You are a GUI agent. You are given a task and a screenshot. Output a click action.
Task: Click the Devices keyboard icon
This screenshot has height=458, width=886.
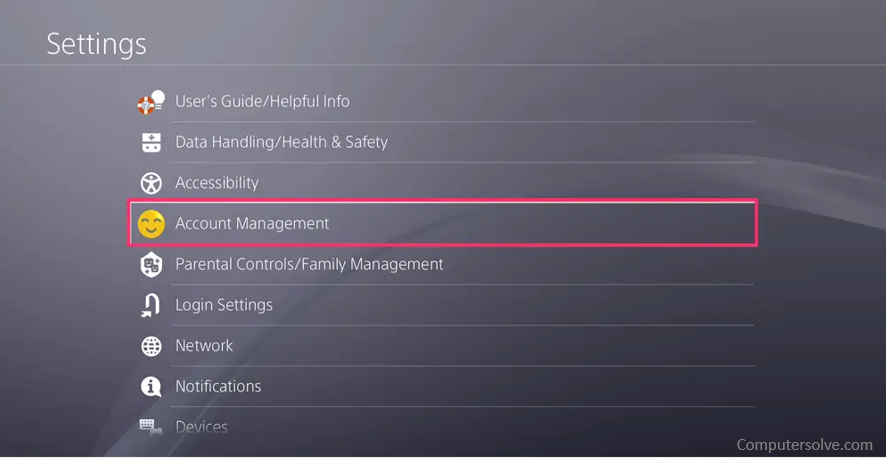(151, 426)
